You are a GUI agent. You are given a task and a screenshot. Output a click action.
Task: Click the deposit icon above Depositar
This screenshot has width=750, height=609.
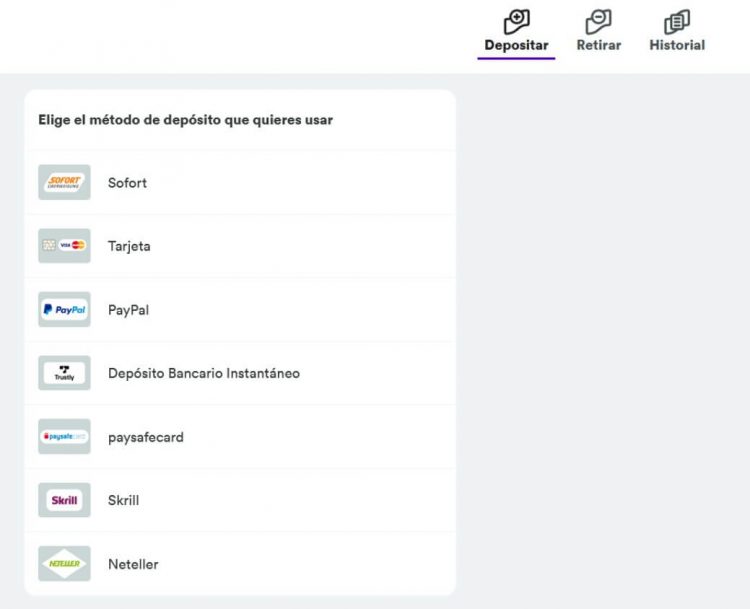point(516,21)
